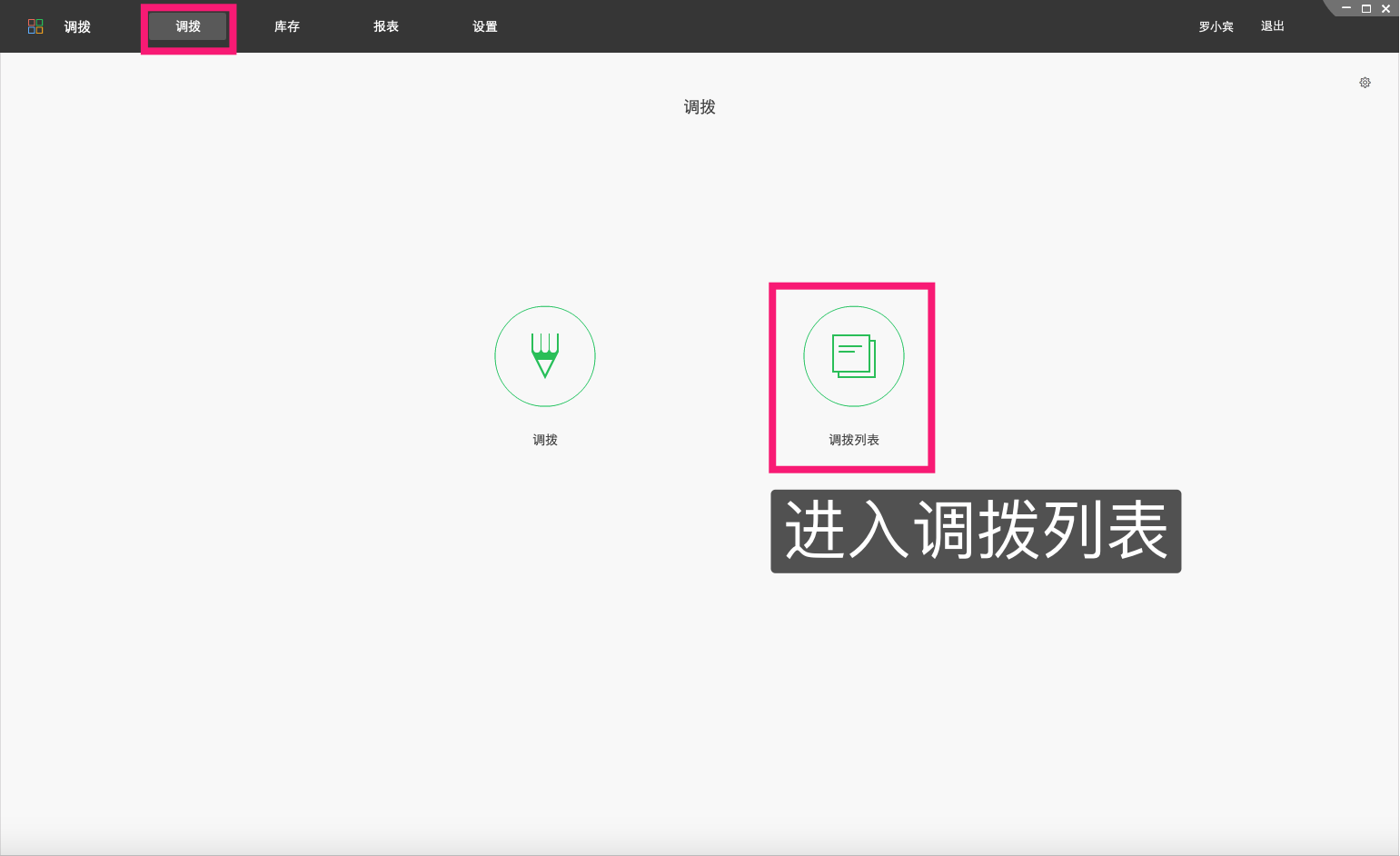Image resolution: width=1400 pixels, height=856 pixels.
Task: Click the 调拨 module title beside the grid icon
Action: coord(77,26)
